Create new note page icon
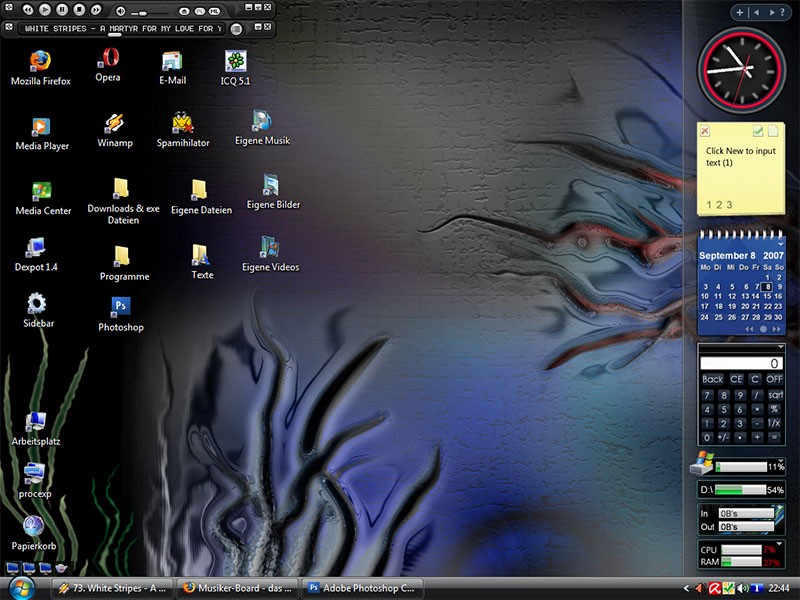 (773, 131)
